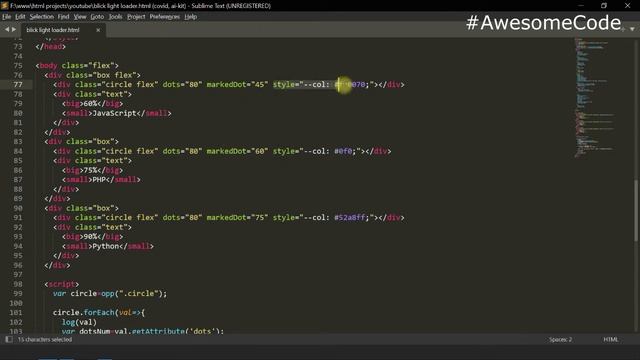Click the script tag on line 98
Viewport: 640px width, 360px height.
62,284
